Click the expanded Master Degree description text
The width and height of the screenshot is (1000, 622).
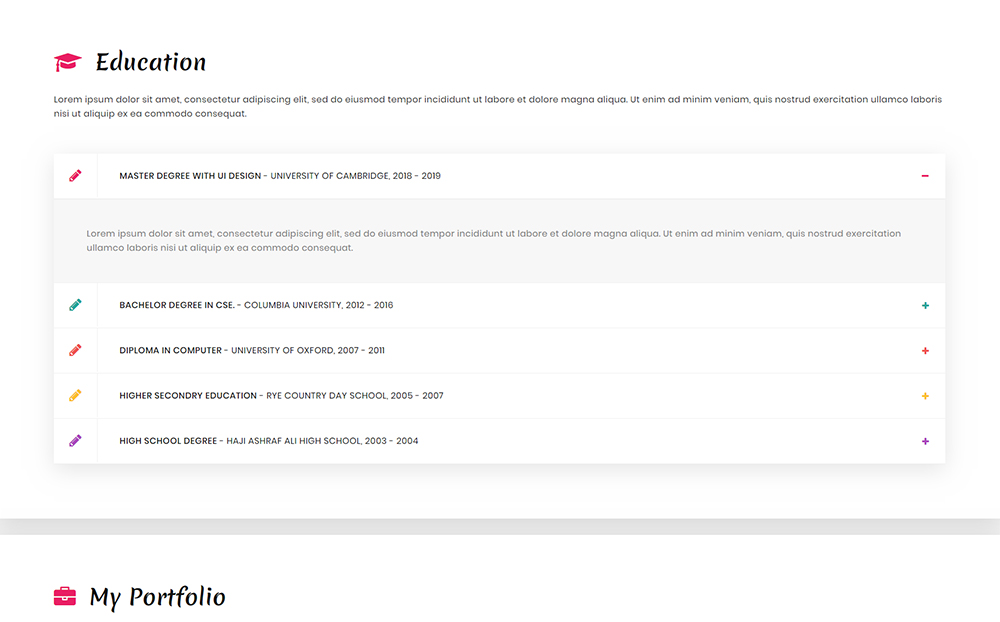pos(493,240)
